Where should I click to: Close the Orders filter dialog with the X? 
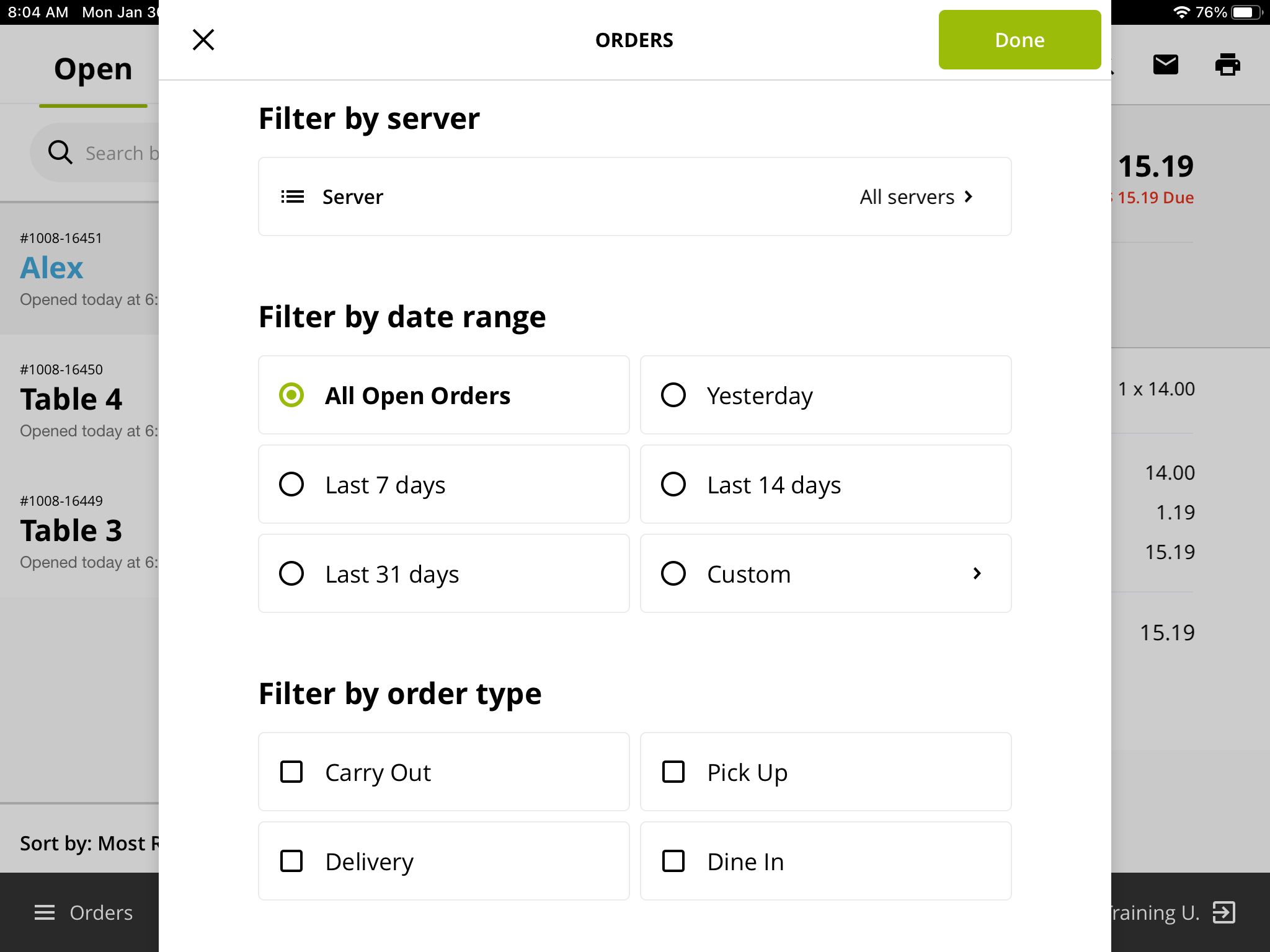pyautogui.click(x=203, y=39)
